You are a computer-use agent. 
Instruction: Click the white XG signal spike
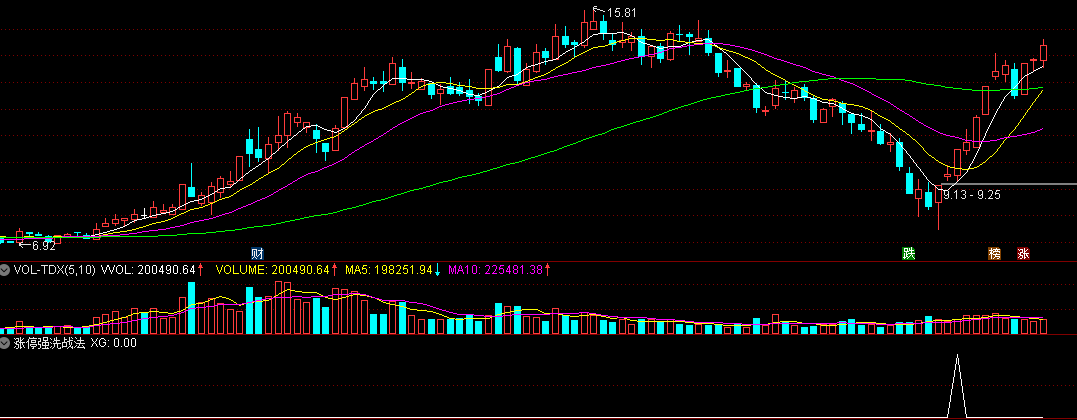click(957, 386)
